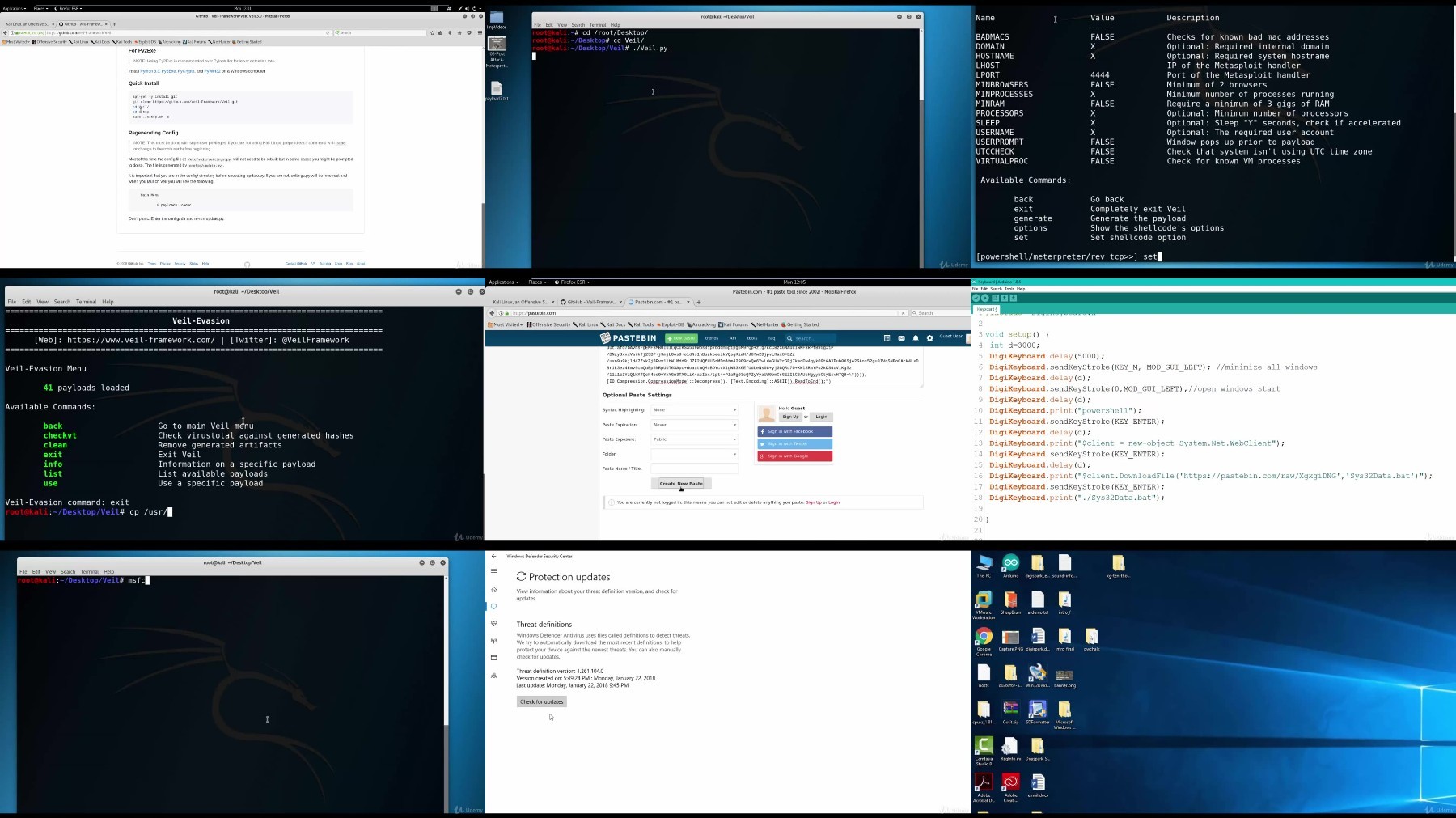This screenshot has height=818, width=1456.
Task: Select the SDFormatter desktop icon
Action: tap(1038, 713)
